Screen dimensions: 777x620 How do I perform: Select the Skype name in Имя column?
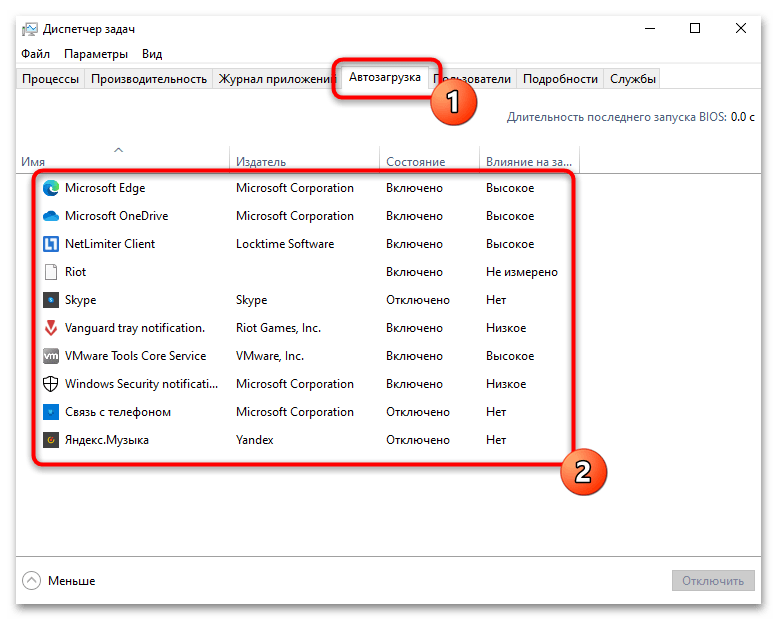pyautogui.click(x=80, y=300)
